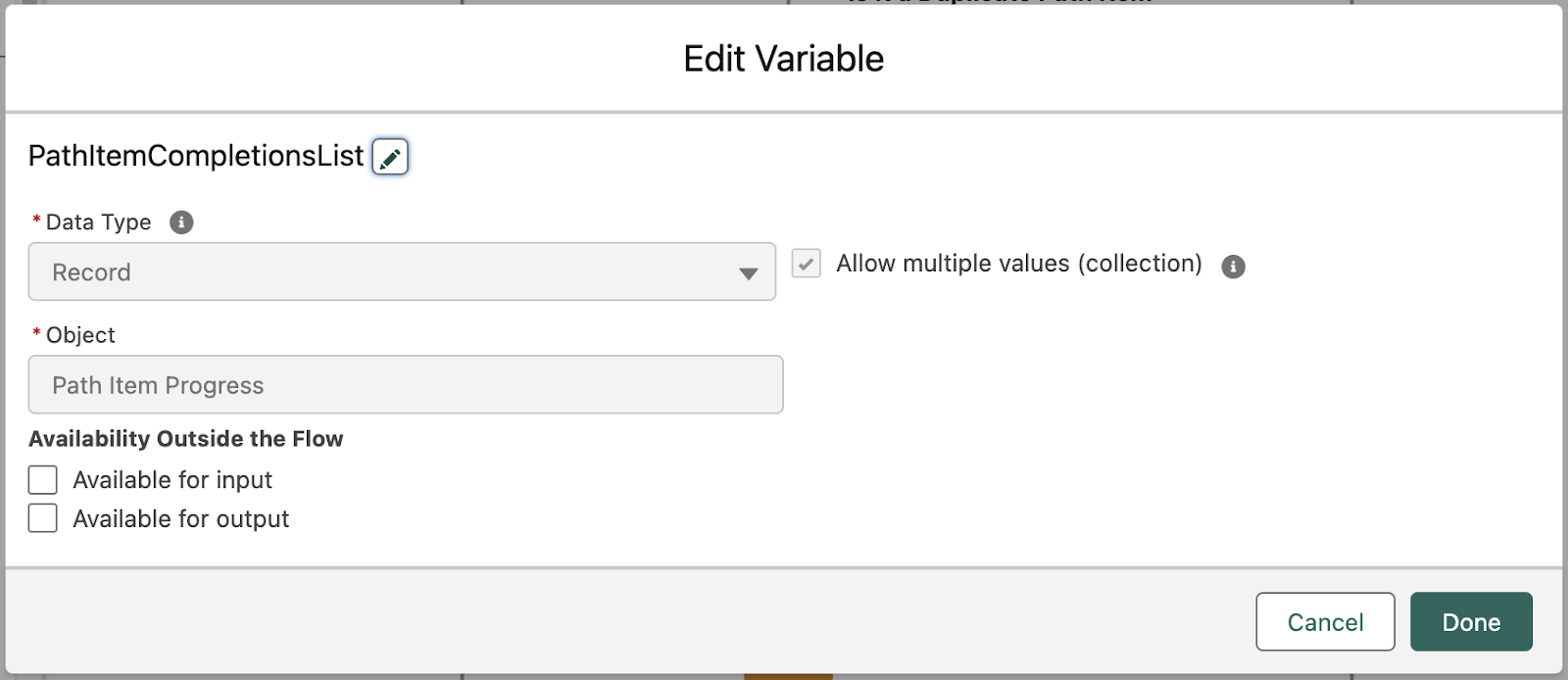This screenshot has height=680, width=1568.
Task: Click the Allow multiple values (collection) label
Action: pyautogui.click(x=1018, y=264)
